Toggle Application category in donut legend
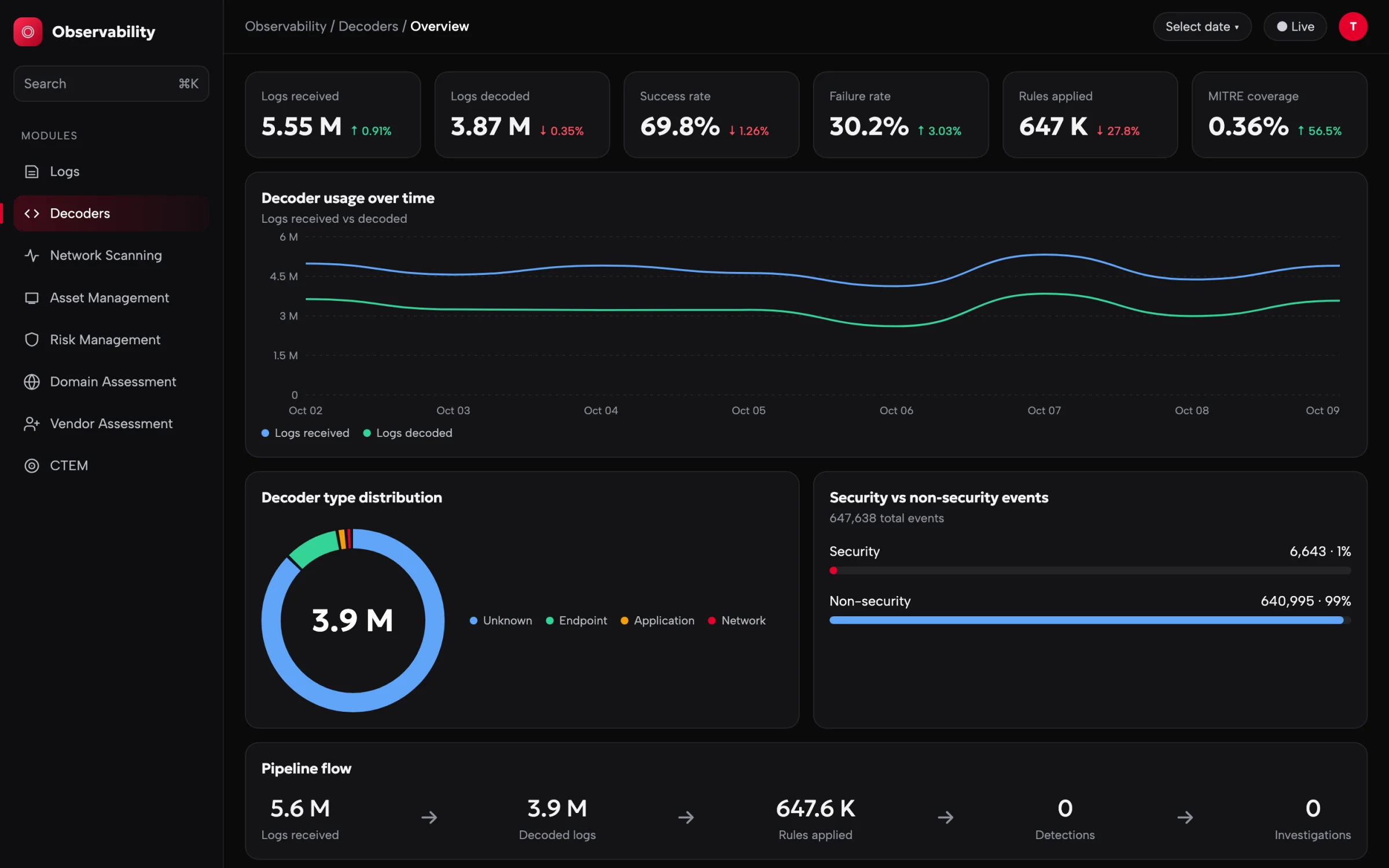1389x868 pixels. click(x=657, y=620)
